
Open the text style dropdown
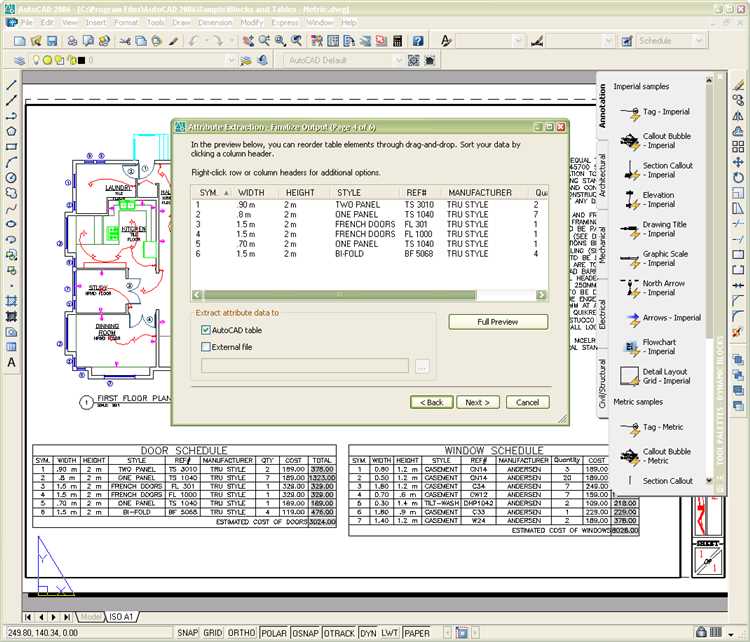(518, 41)
